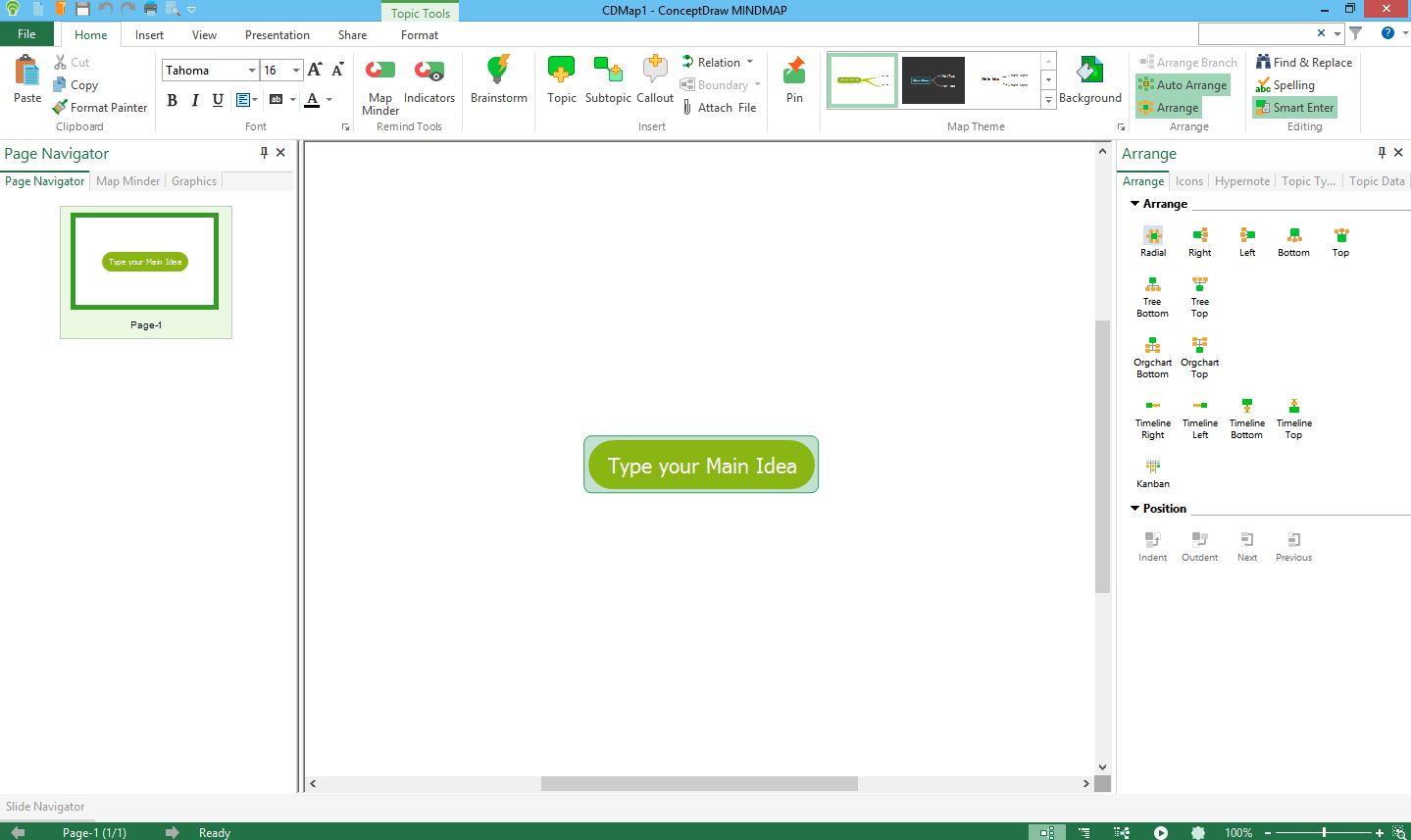Click Attach File button
This screenshot has height=840, width=1411.
pos(720,108)
